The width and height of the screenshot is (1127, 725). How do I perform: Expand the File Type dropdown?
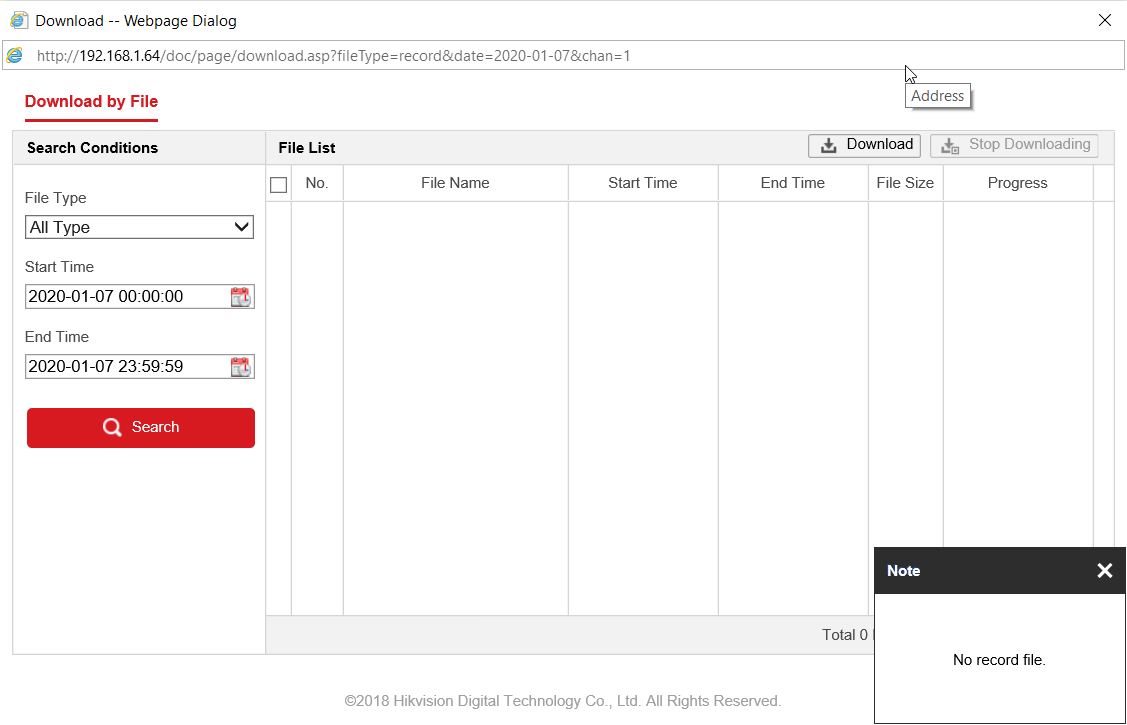139,227
